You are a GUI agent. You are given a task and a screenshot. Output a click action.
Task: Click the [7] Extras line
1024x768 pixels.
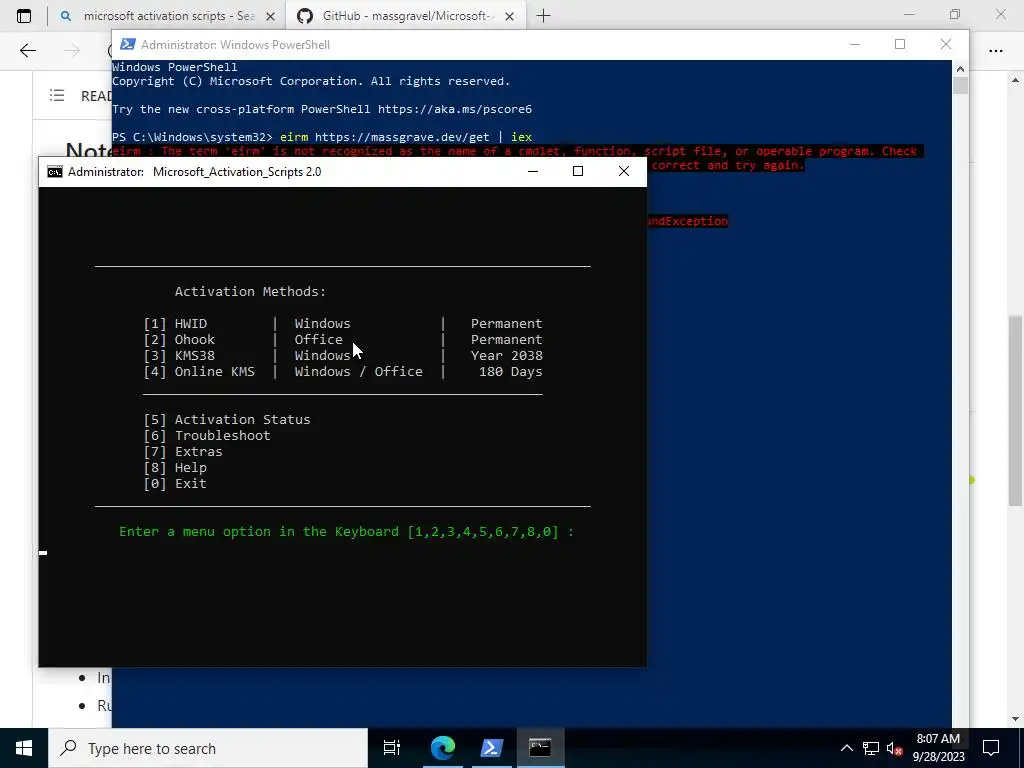[x=183, y=451]
